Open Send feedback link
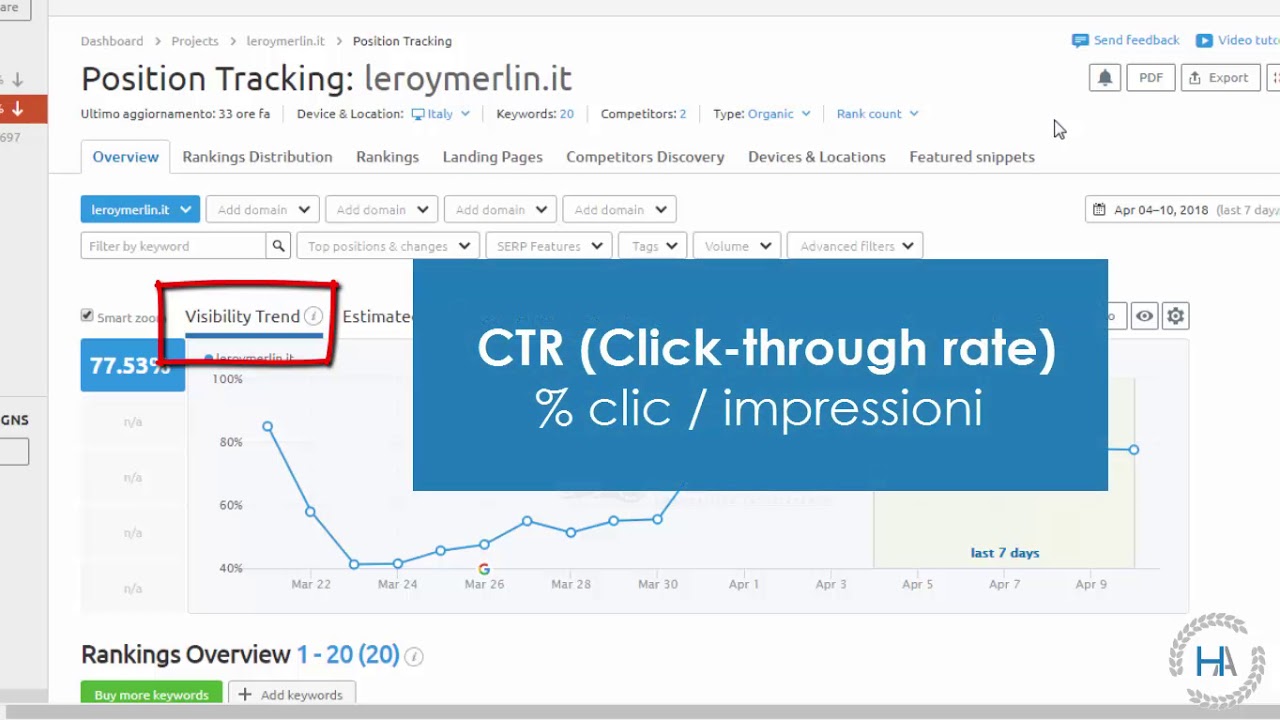This screenshot has height=720, width=1280. point(1126,40)
